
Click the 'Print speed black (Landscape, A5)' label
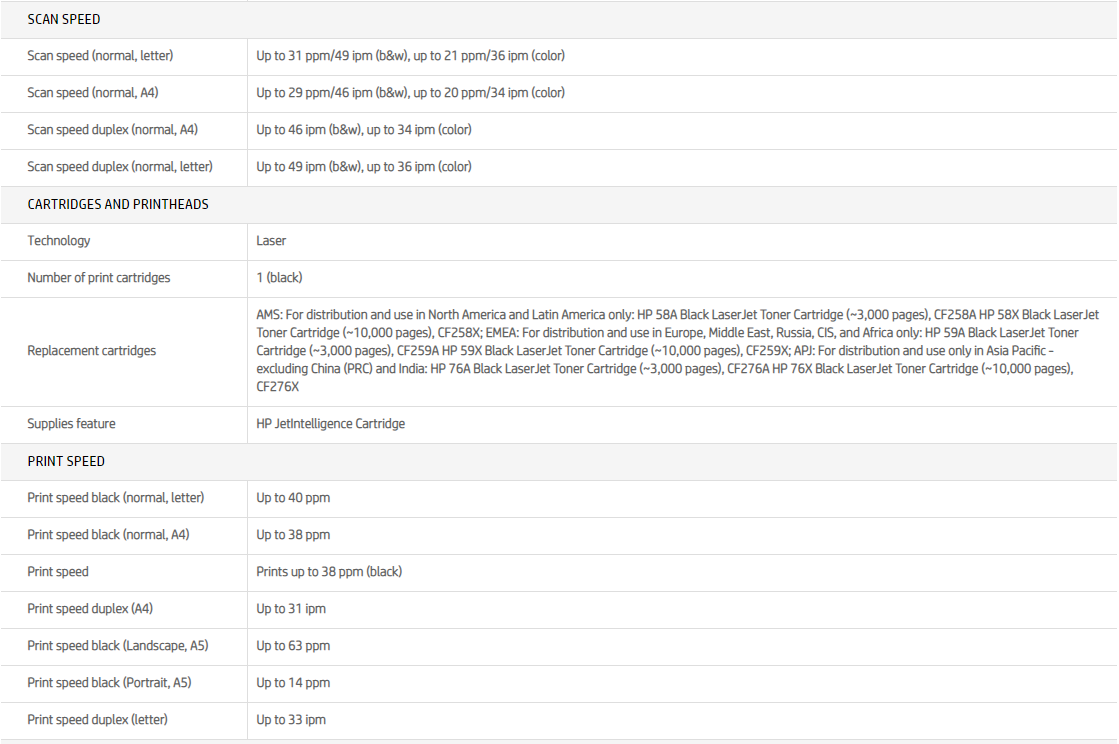point(118,646)
